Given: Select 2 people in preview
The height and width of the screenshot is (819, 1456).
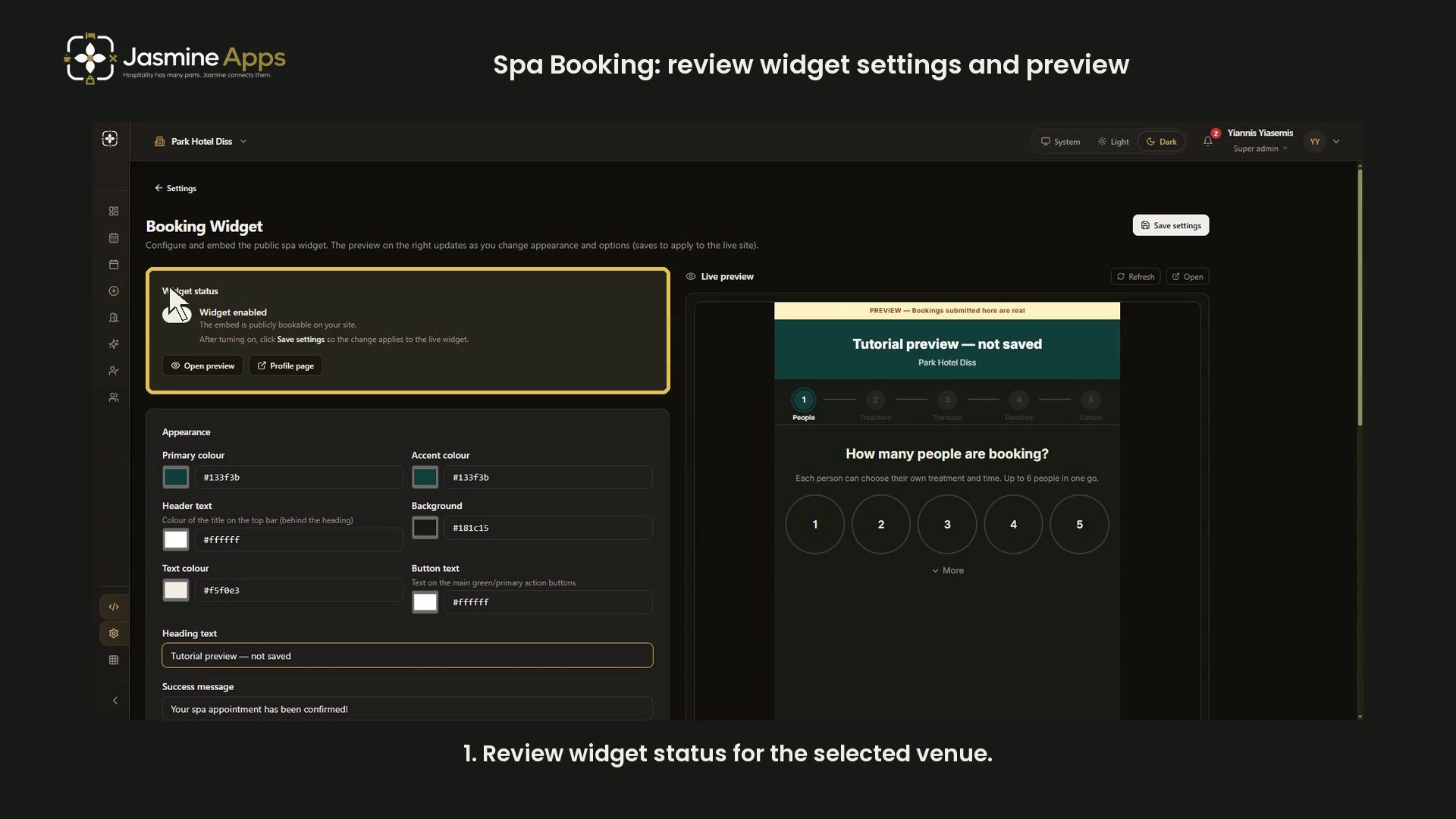Looking at the screenshot, I should [x=881, y=525].
